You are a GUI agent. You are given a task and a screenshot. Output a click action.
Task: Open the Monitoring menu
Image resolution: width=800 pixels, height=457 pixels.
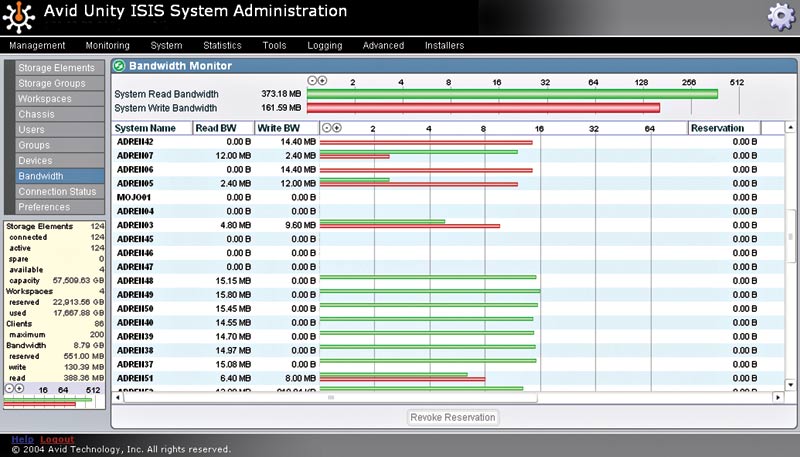pos(108,45)
